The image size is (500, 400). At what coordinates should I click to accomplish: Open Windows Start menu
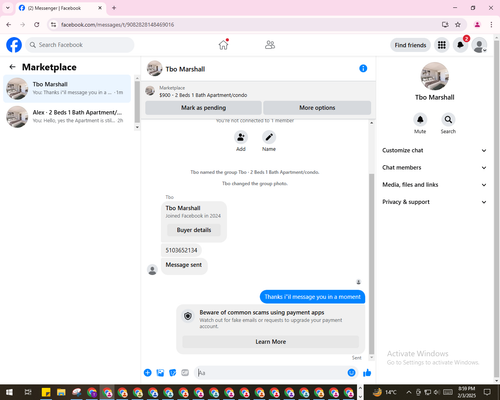[x=9, y=392]
